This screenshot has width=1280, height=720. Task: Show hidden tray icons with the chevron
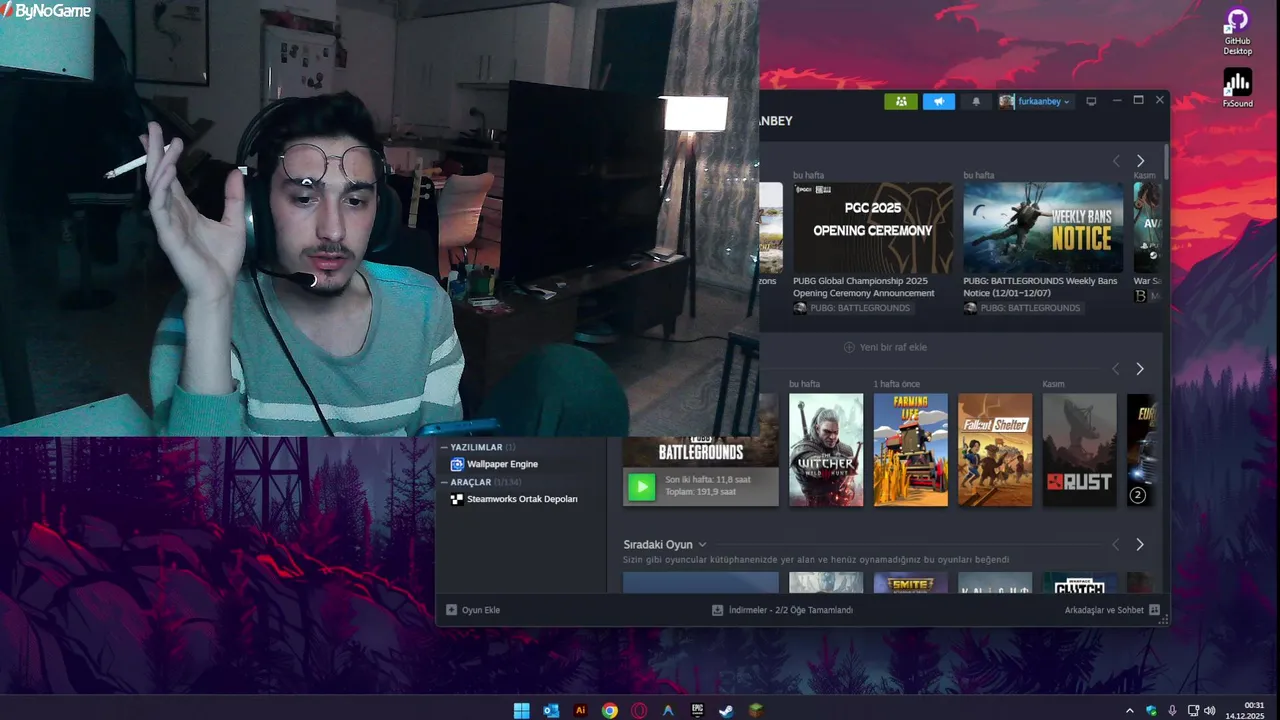click(1130, 711)
